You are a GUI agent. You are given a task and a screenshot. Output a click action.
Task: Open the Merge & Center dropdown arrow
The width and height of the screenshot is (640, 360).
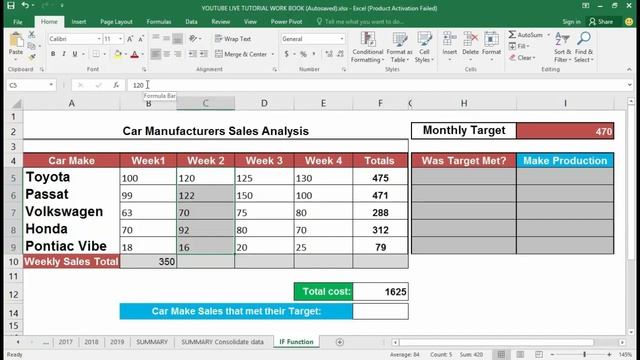273,54
